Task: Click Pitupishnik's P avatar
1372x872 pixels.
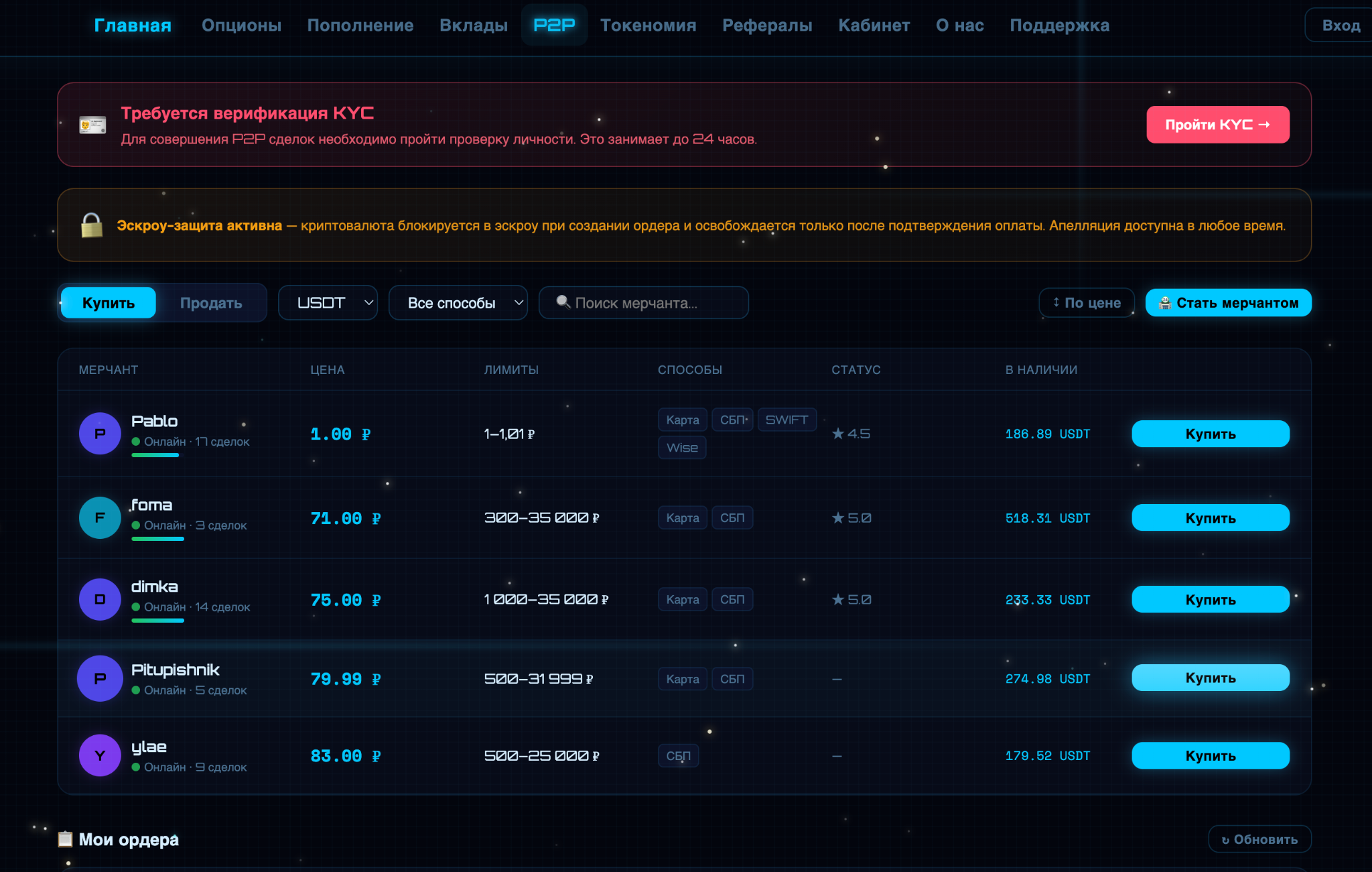Action: click(x=100, y=678)
